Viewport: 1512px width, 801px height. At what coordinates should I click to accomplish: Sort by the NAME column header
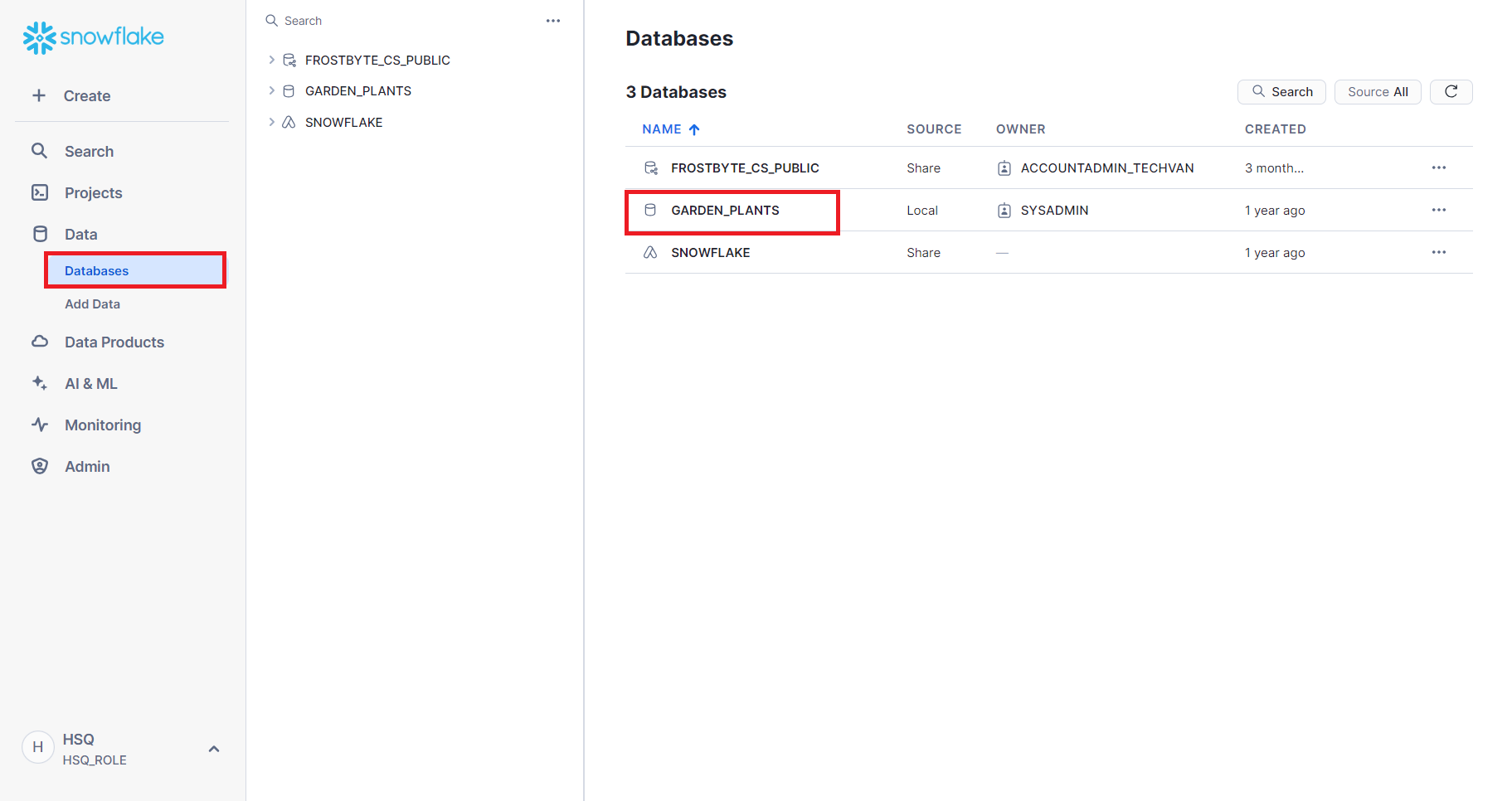pyautogui.click(x=662, y=129)
